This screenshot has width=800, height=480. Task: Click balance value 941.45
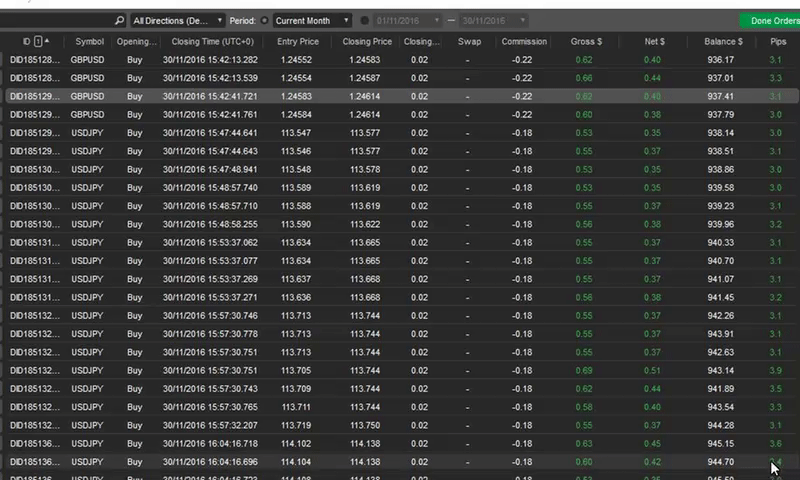tap(720, 297)
